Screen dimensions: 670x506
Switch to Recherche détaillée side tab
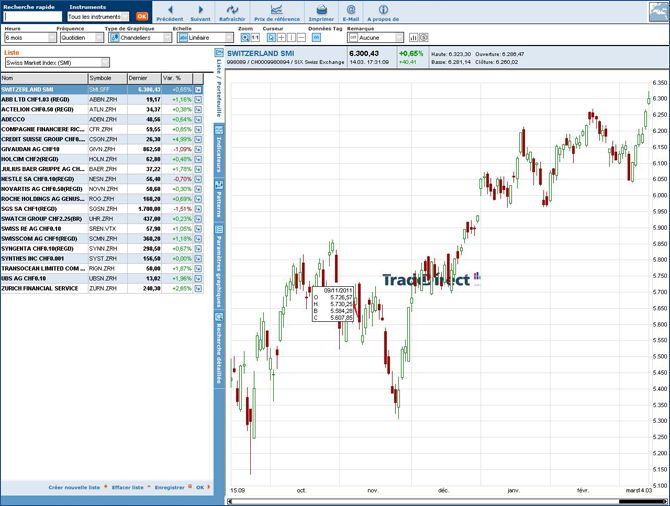[x=219, y=350]
